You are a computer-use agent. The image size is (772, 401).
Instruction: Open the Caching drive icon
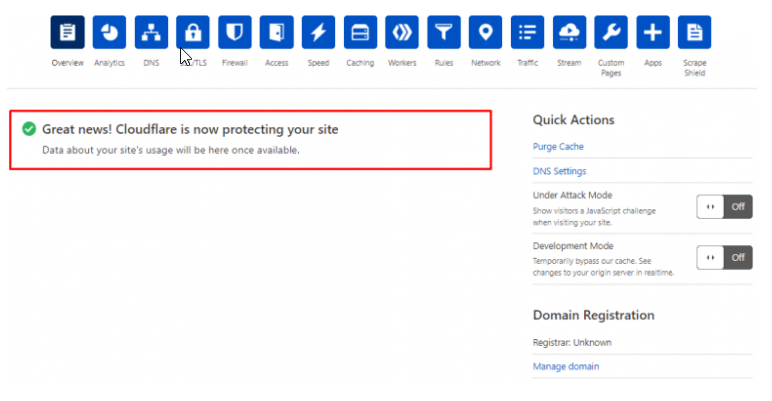point(360,33)
